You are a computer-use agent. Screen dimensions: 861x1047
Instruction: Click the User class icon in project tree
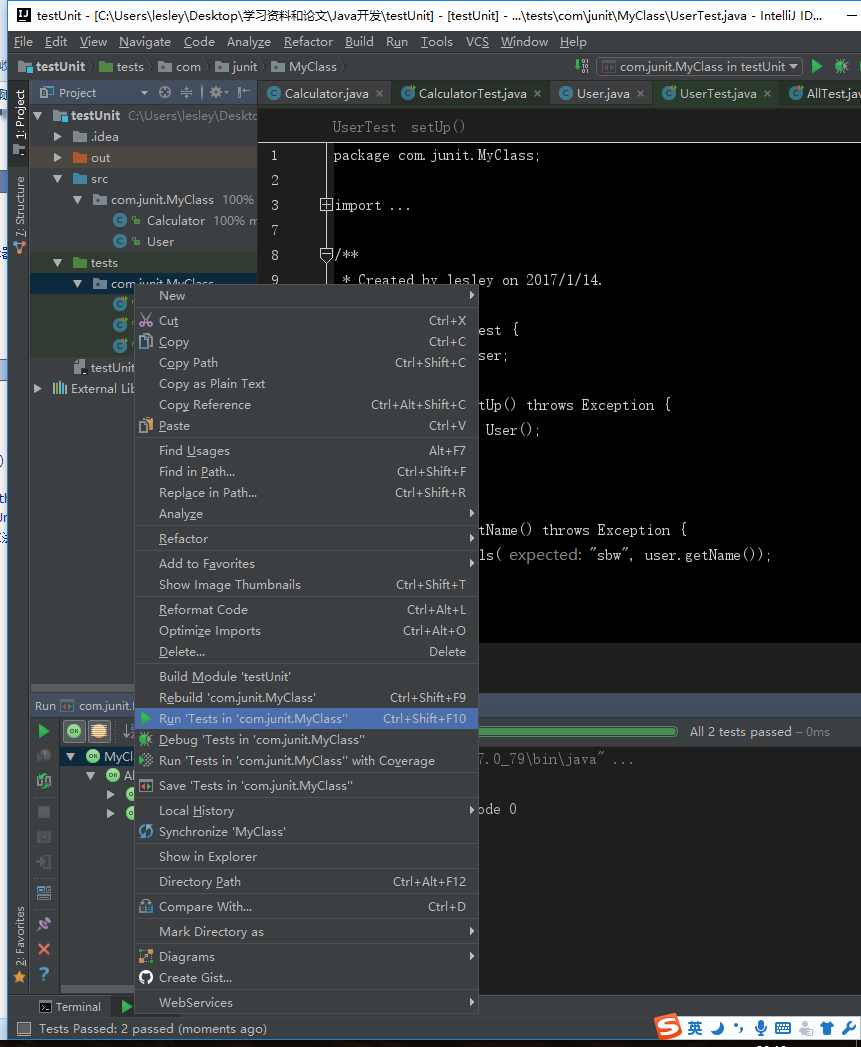click(120, 241)
